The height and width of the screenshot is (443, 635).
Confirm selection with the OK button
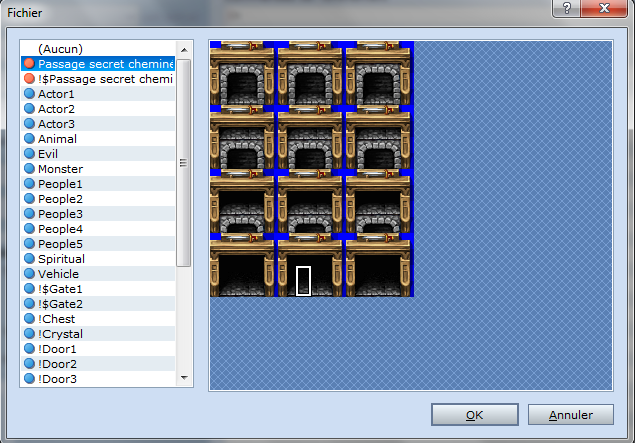475,415
